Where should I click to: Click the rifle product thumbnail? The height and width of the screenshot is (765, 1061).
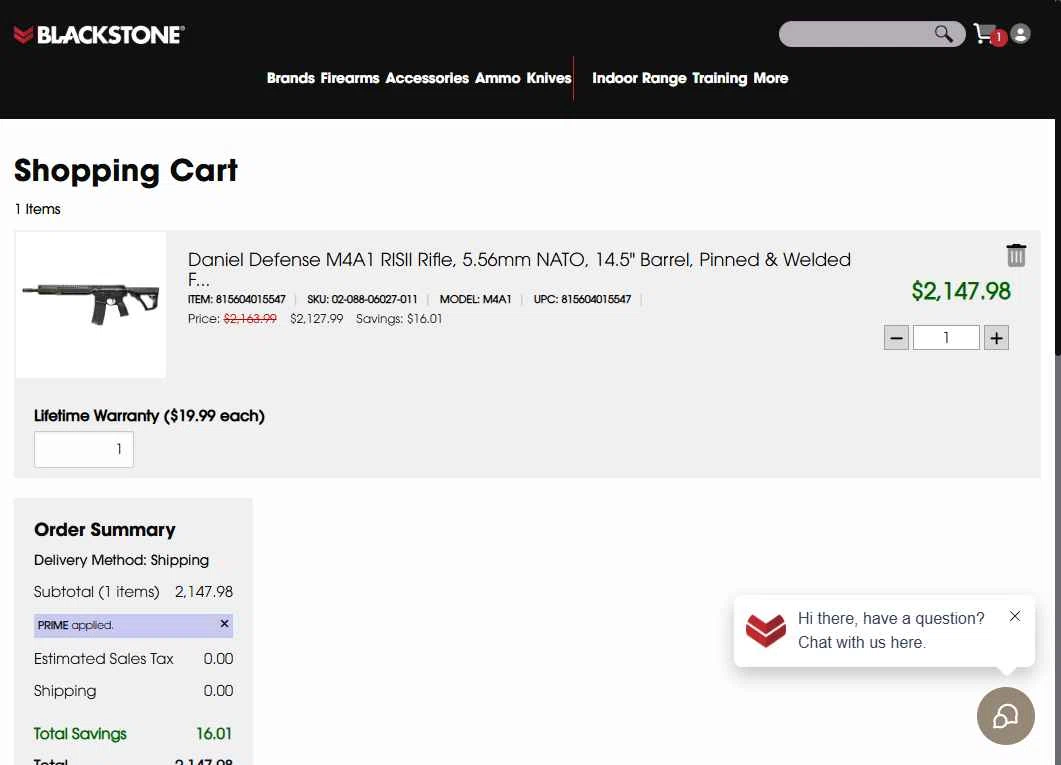(91, 304)
